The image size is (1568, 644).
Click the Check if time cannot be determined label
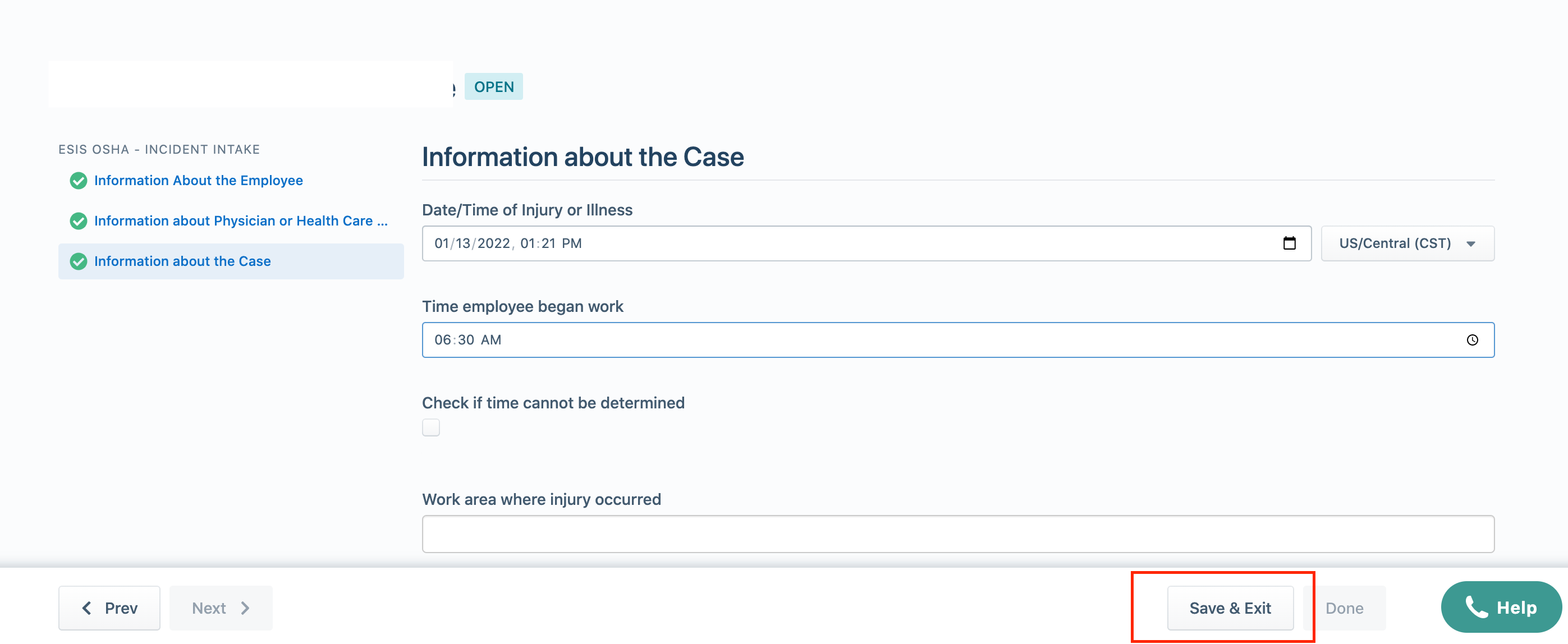[553, 403]
